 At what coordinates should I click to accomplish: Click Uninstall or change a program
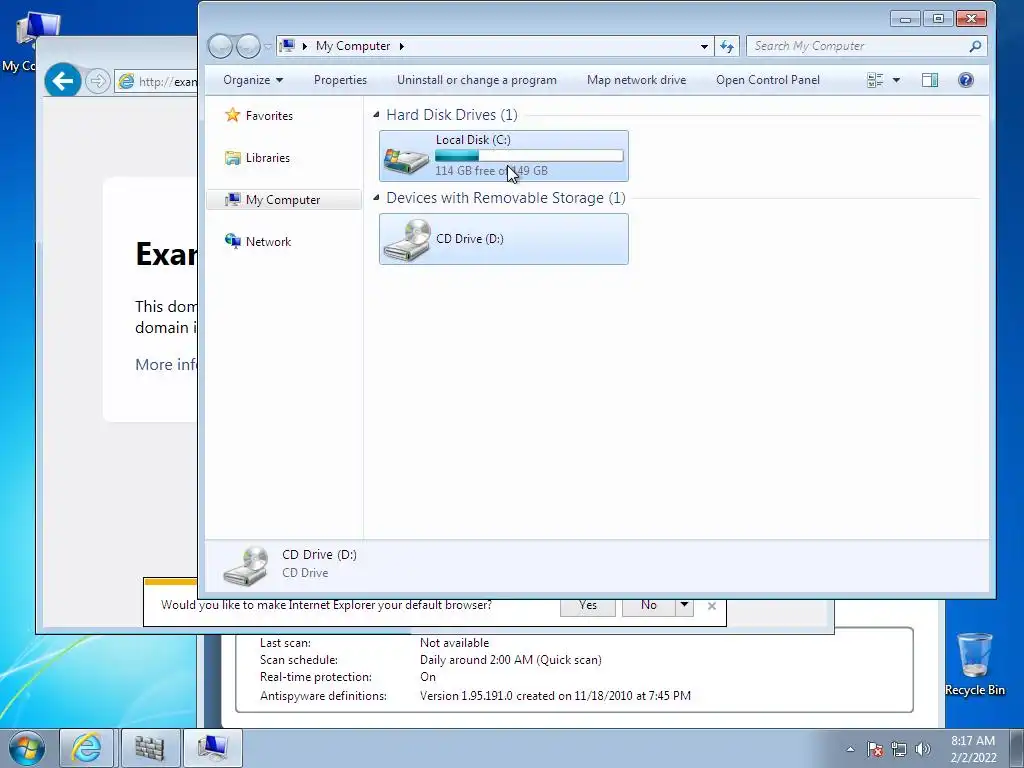point(477,80)
